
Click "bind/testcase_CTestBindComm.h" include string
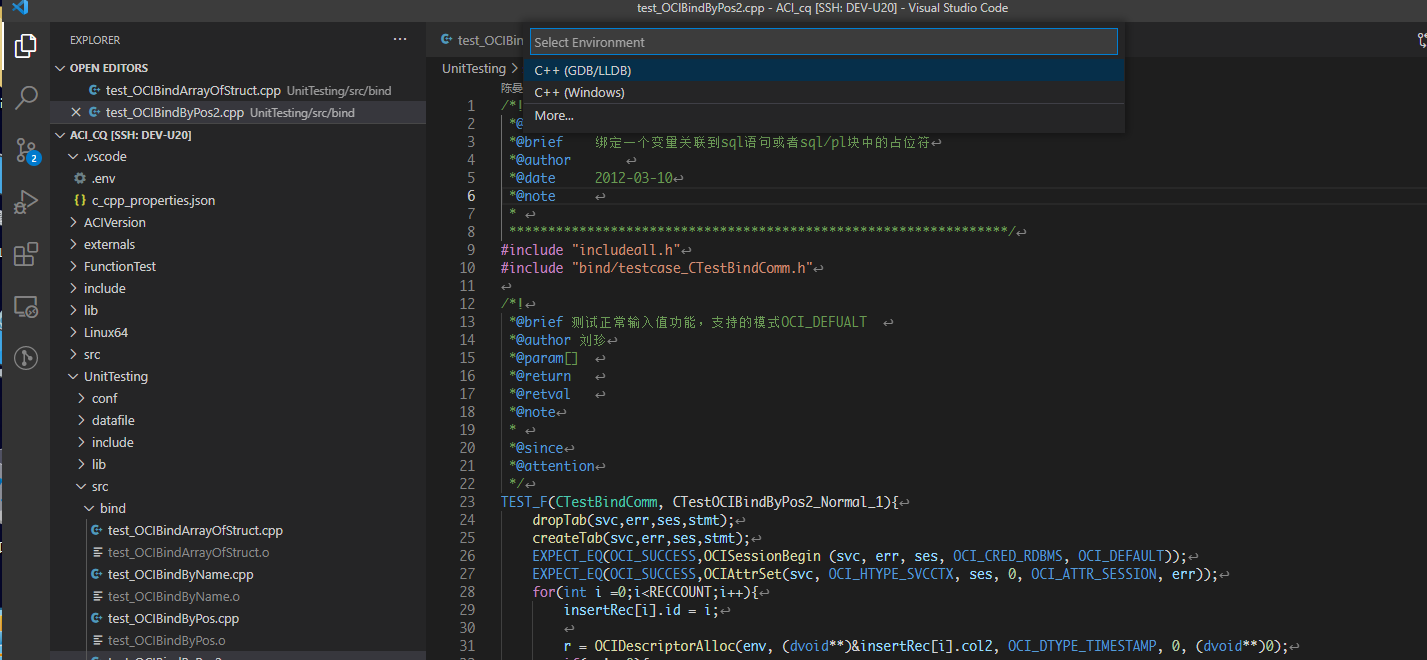pyautogui.click(x=692, y=268)
